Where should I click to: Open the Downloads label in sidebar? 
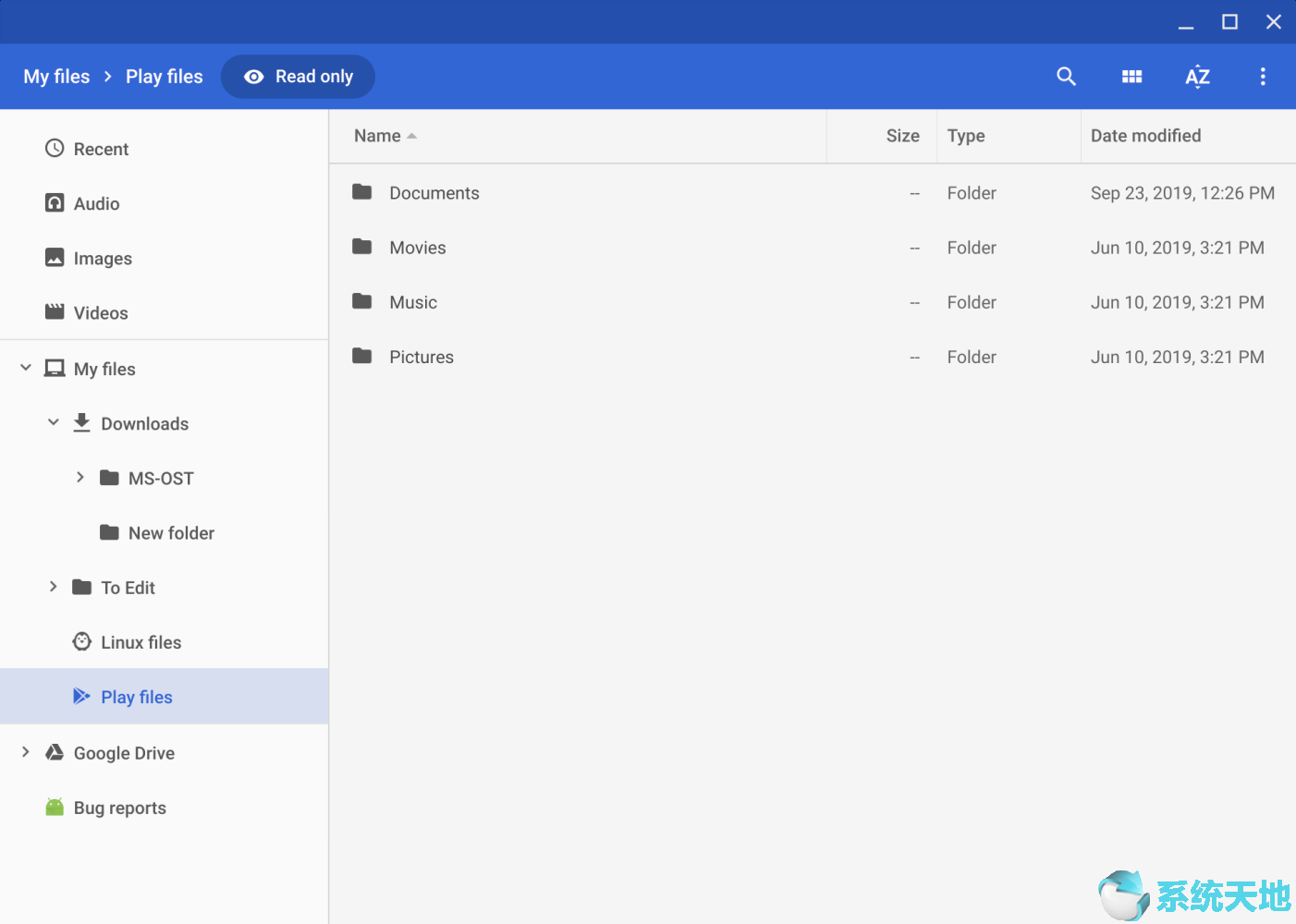point(144,423)
